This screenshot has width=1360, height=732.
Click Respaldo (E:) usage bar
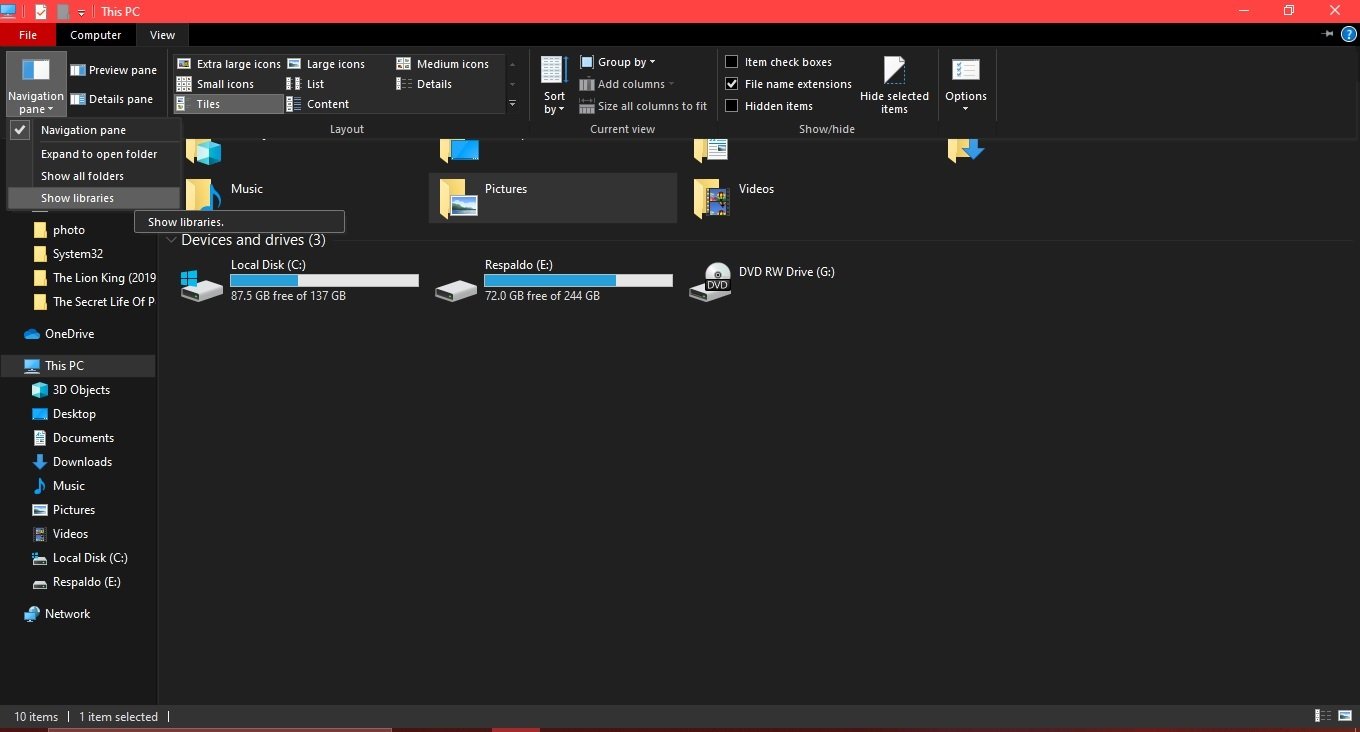578,281
